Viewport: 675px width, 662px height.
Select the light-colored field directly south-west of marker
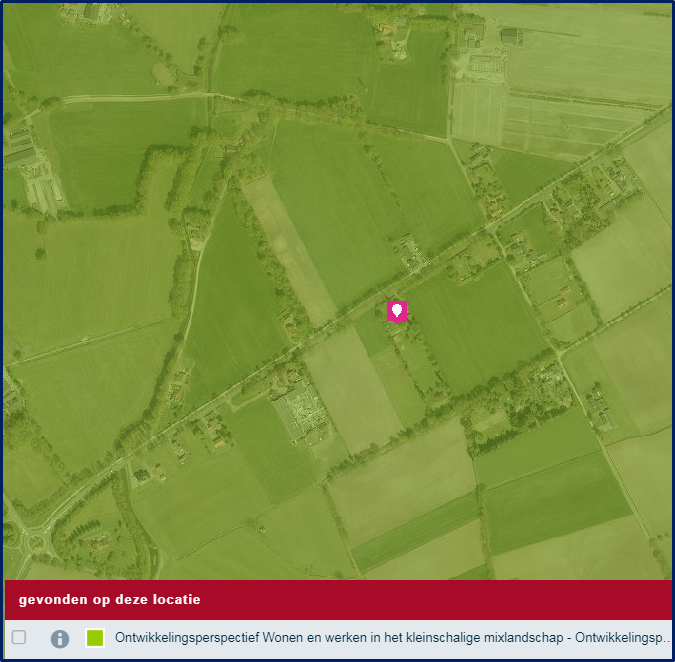click(350, 385)
